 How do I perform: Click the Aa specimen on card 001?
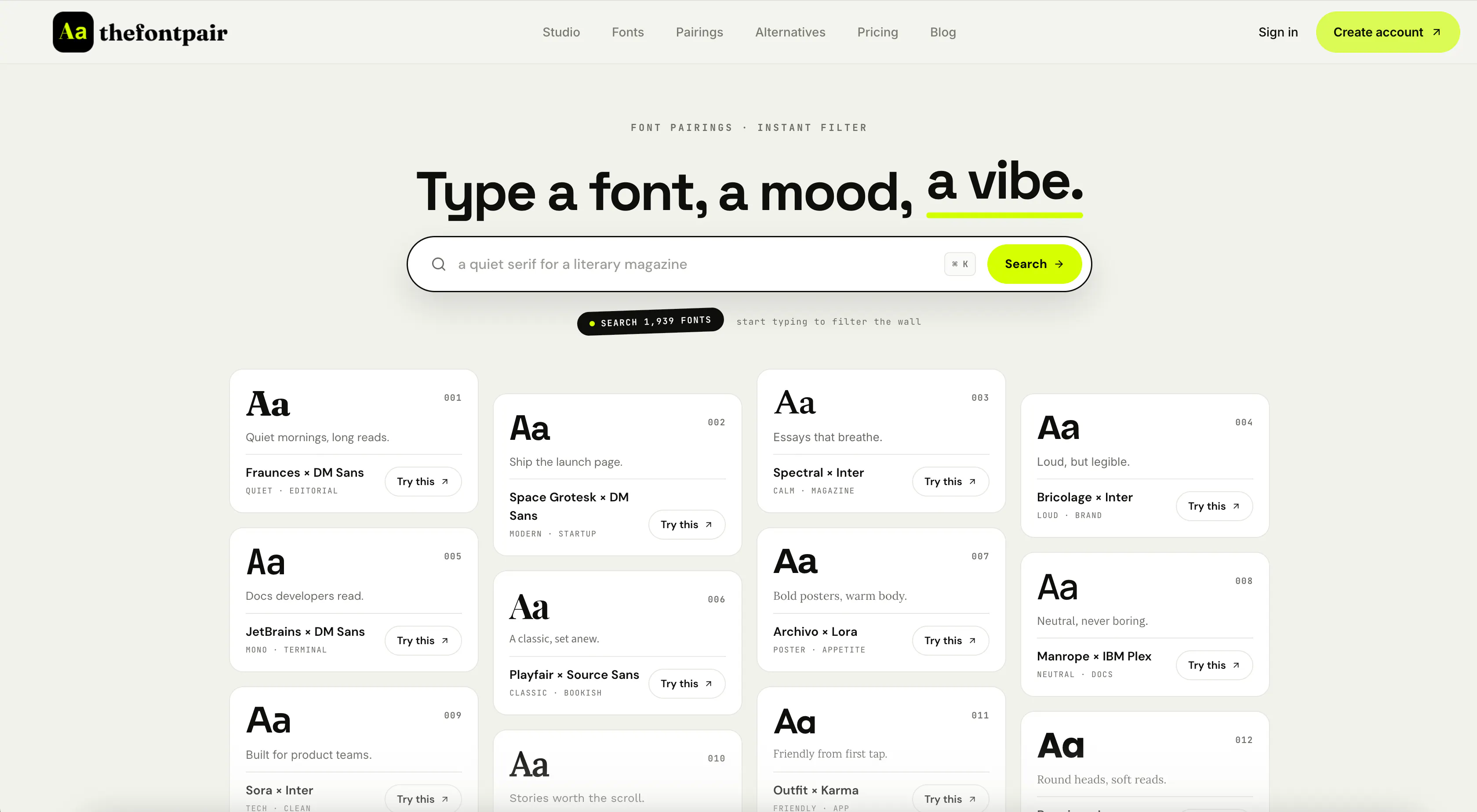[268, 404]
